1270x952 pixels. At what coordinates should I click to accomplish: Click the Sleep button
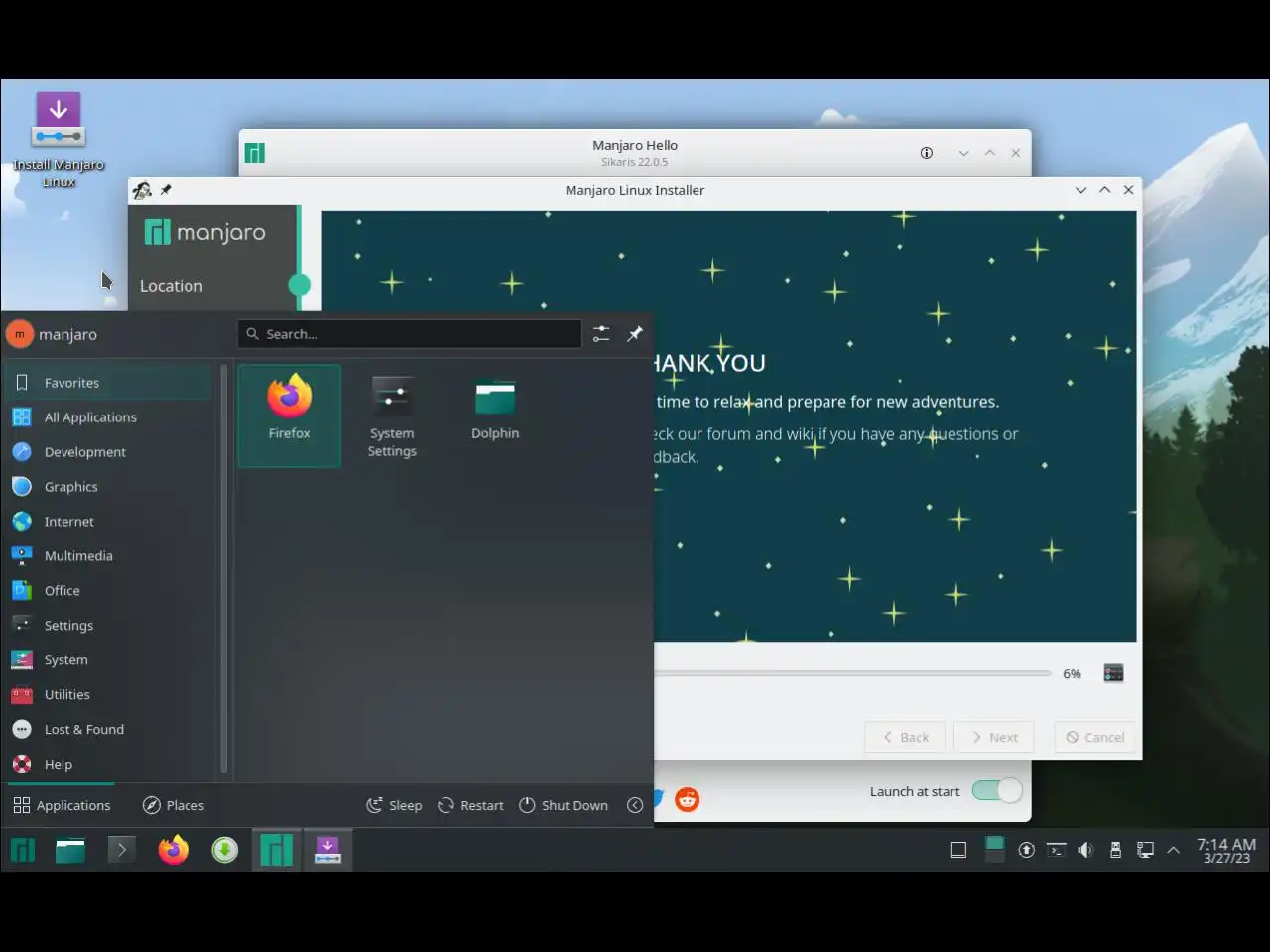tap(394, 805)
